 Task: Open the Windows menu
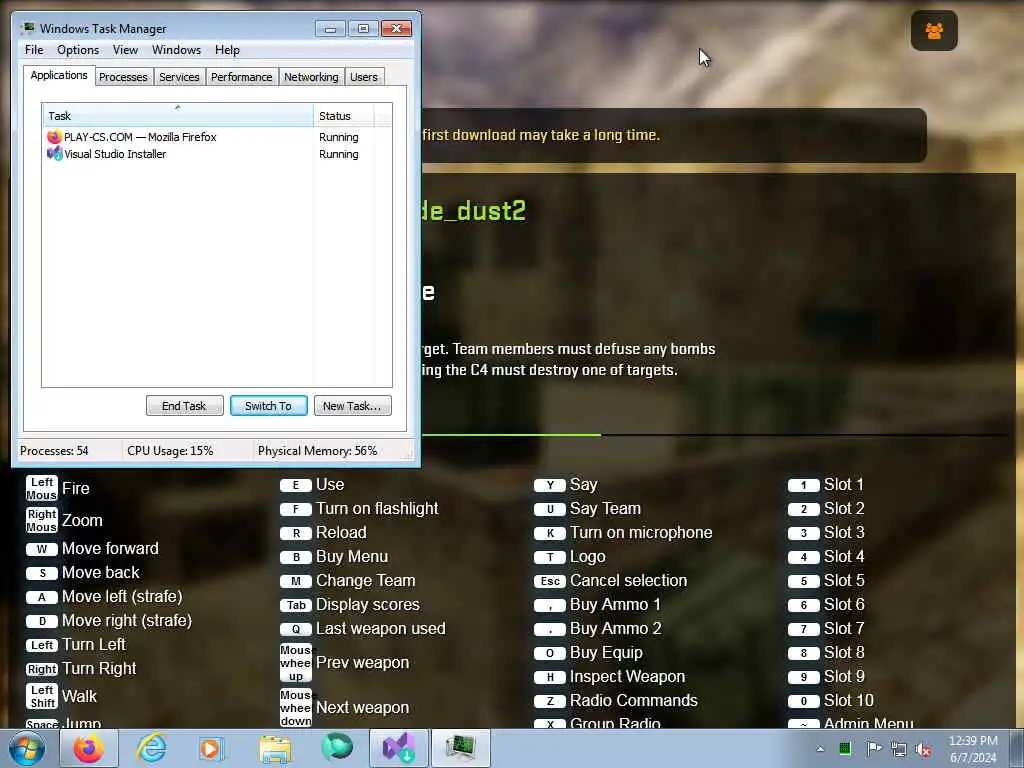tap(176, 50)
